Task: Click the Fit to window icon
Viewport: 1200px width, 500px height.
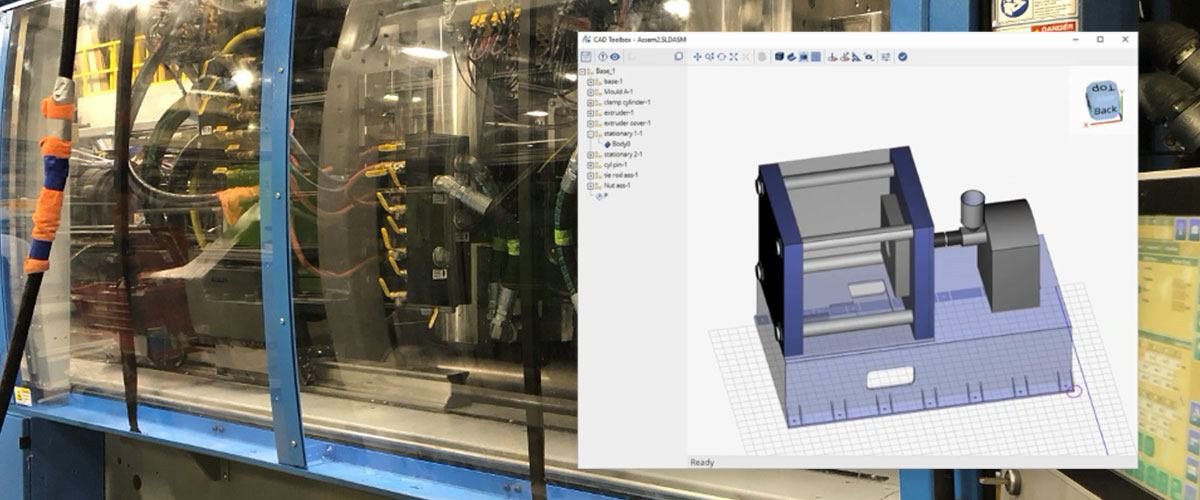Action: click(734, 57)
